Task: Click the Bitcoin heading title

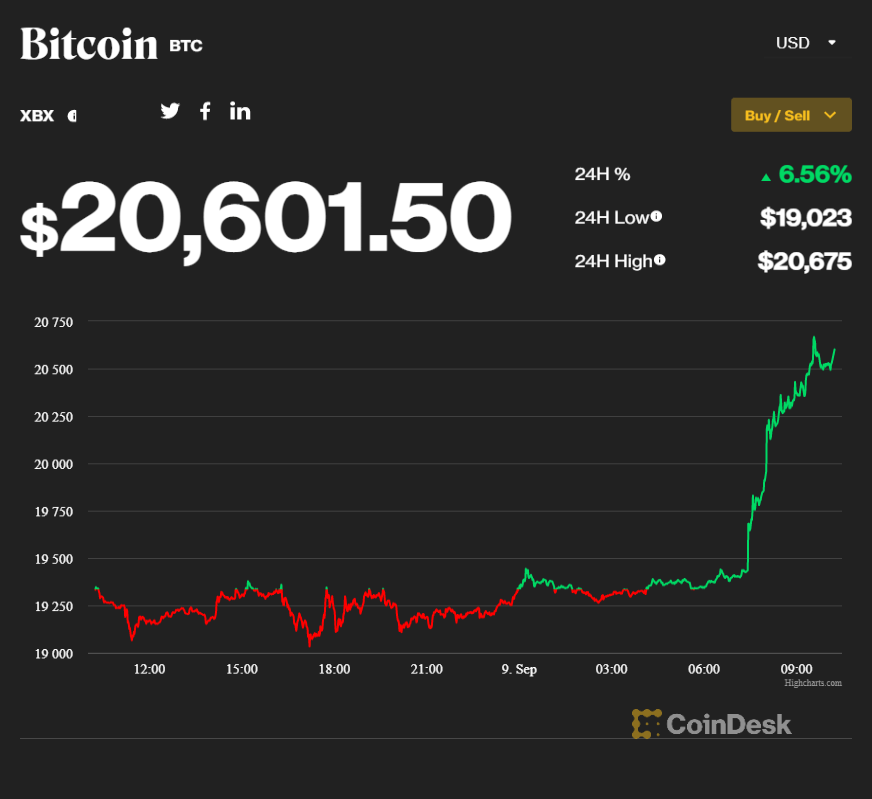Action: (88, 43)
